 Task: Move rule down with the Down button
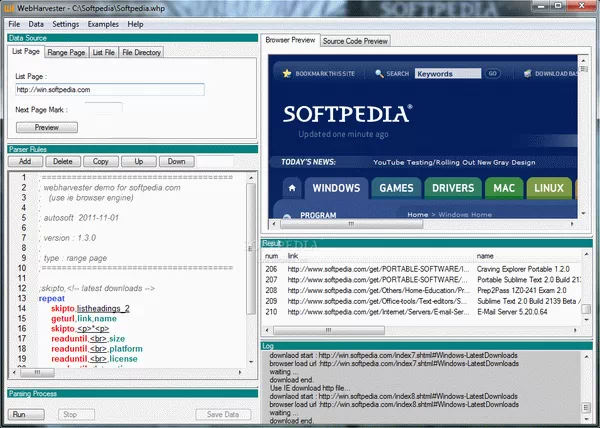pos(176,161)
